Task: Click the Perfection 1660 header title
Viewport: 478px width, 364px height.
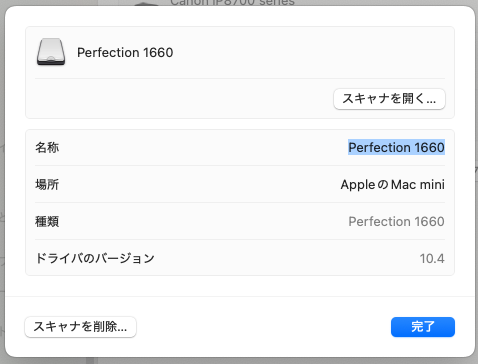Action: [x=125, y=52]
